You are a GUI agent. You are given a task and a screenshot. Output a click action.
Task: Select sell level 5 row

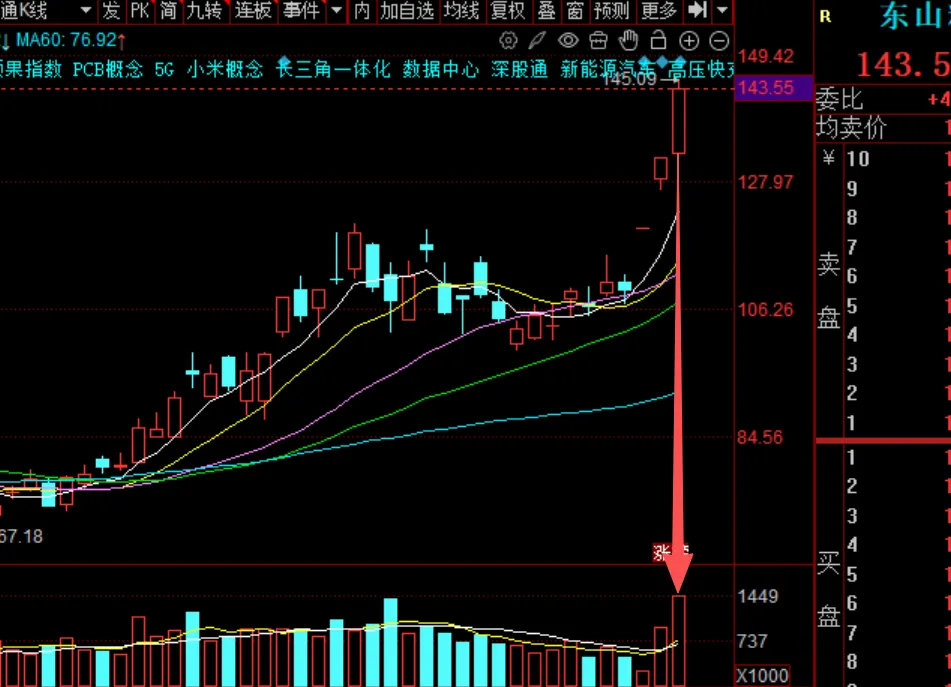(x=898, y=306)
